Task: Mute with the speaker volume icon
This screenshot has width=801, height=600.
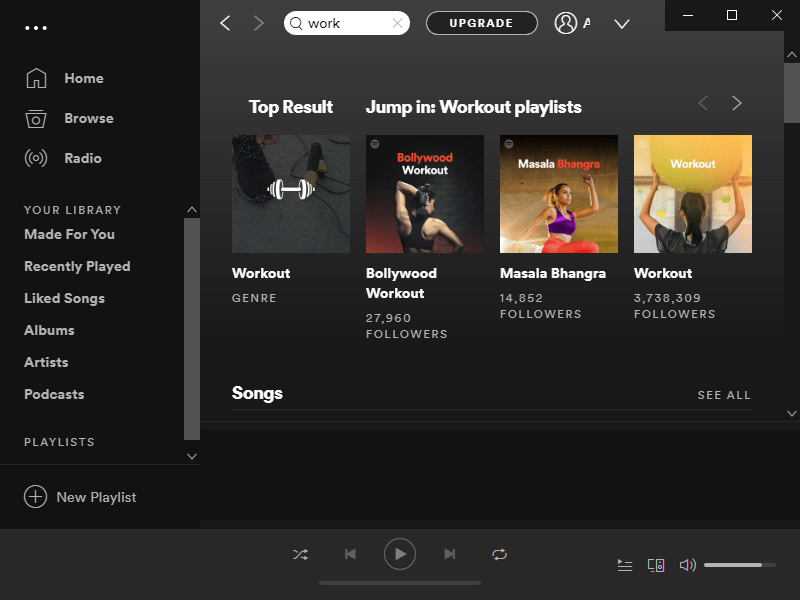Action: (688, 565)
